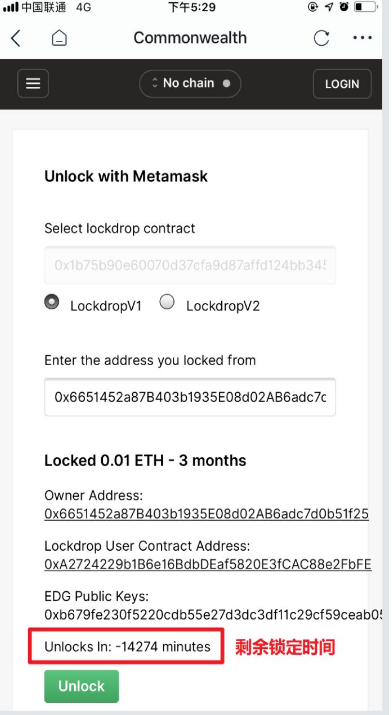Click the lockdrop contract address field

pyautogui.click(x=190, y=265)
